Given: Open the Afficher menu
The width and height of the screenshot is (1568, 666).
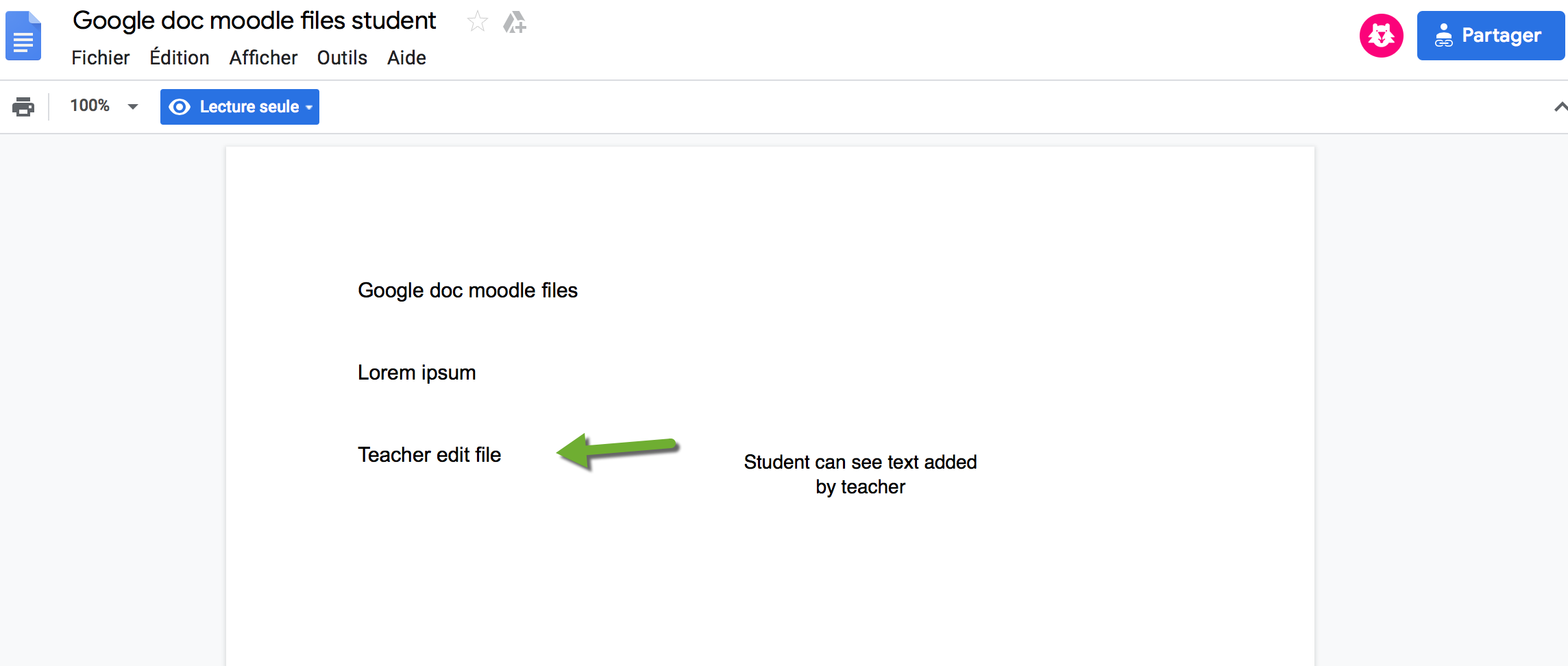Looking at the screenshot, I should pyautogui.click(x=263, y=58).
